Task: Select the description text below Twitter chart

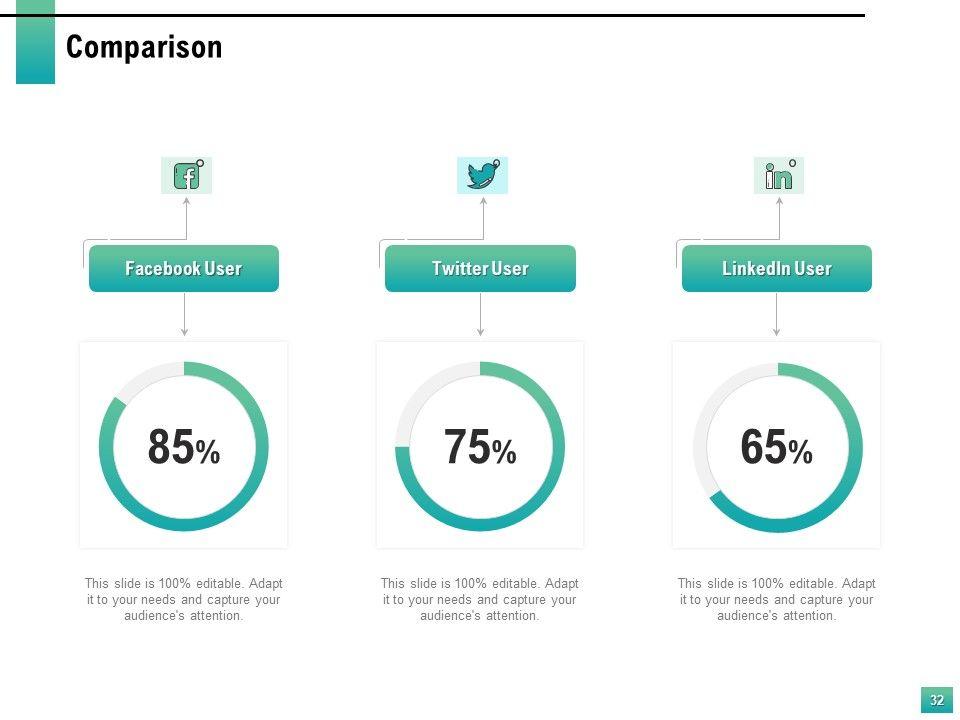Action: (x=480, y=599)
